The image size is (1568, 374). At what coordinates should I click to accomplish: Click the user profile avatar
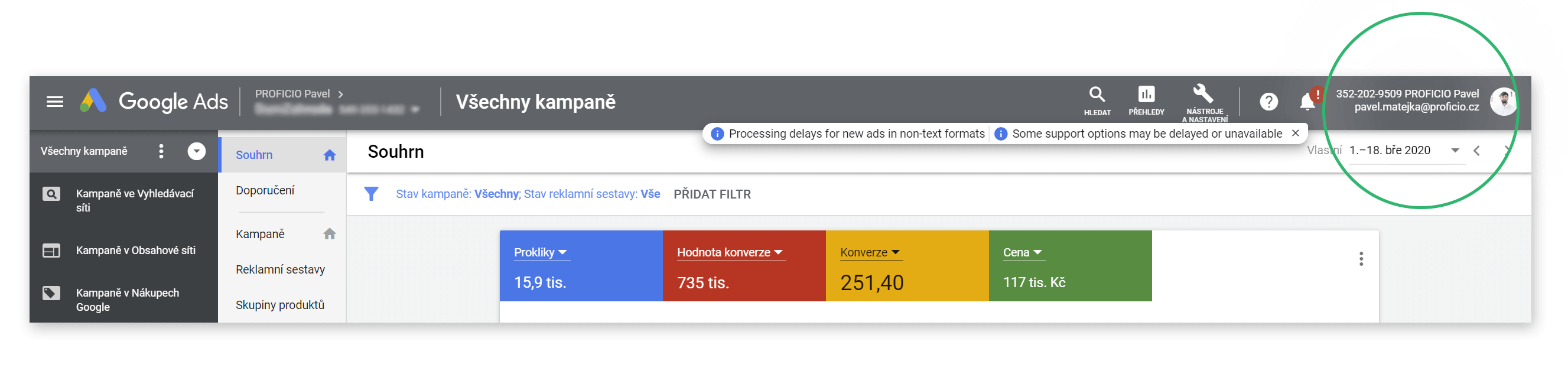pos(1502,101)
